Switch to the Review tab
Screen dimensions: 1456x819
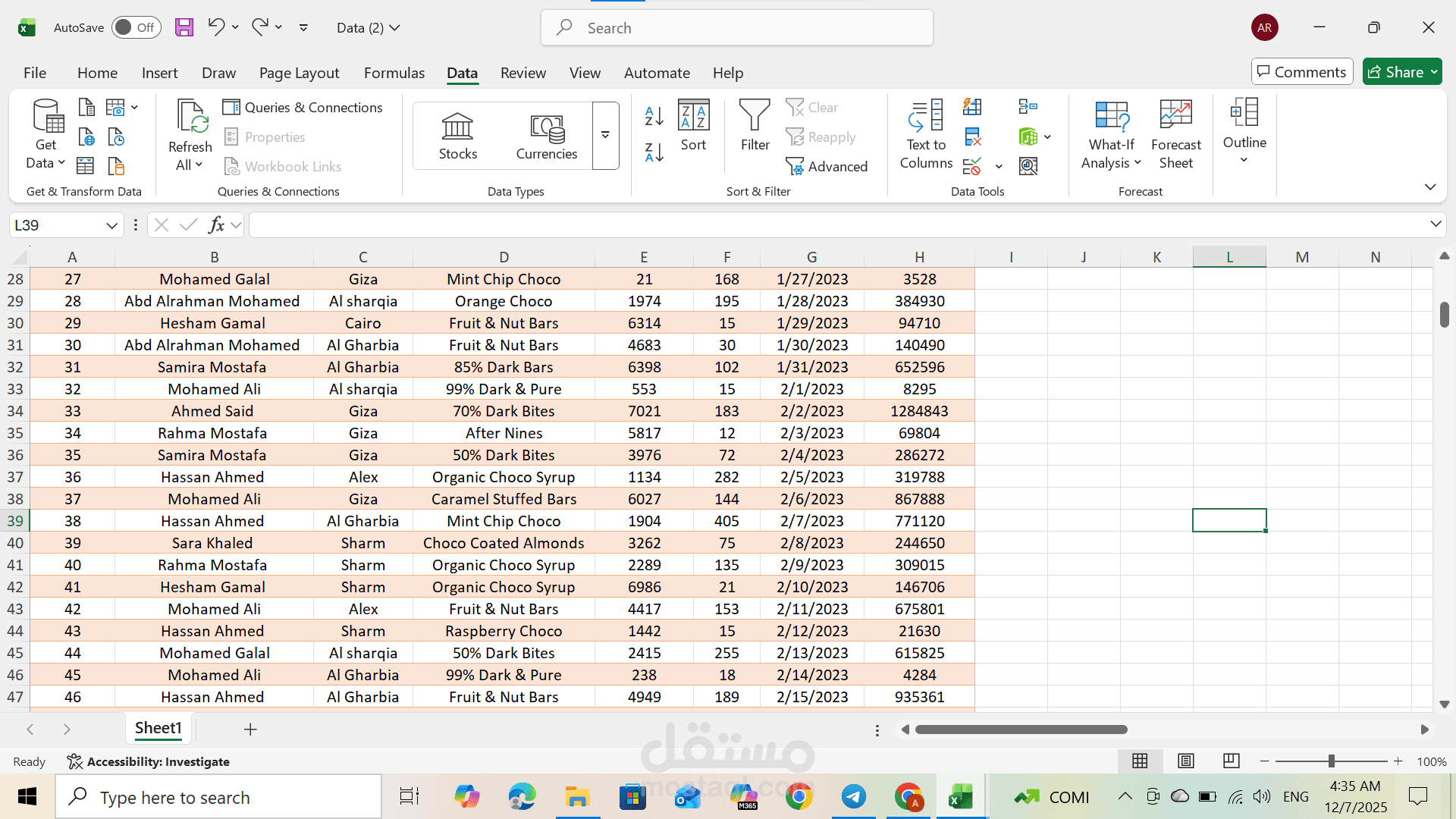click(x=522, y=73)
